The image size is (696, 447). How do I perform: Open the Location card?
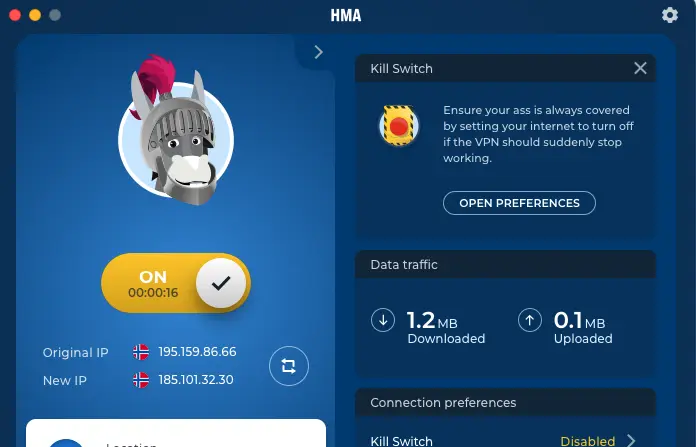[176, 433]
